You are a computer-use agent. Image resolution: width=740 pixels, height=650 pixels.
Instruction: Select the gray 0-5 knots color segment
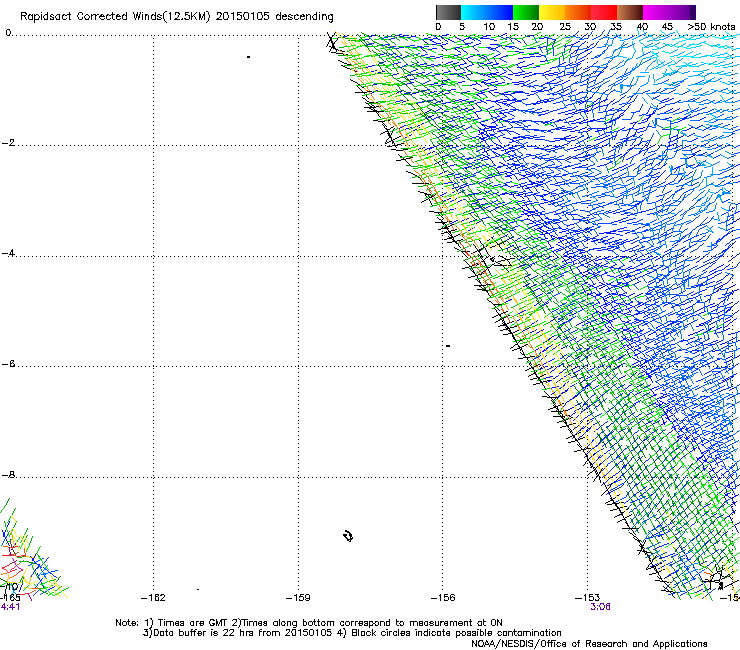(448, 12)
